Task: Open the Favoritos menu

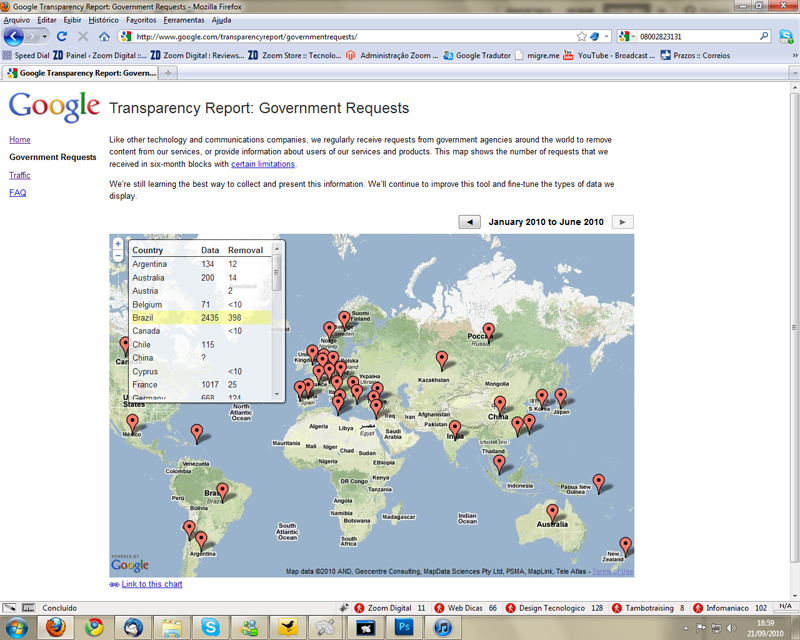Action: [141, 20]
